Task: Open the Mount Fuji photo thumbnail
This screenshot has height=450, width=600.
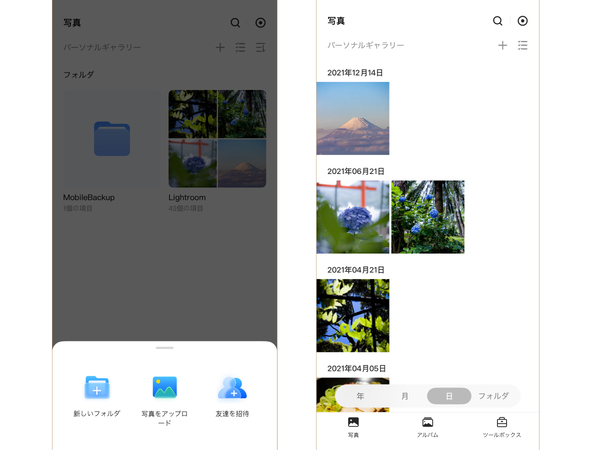Action: pos(353,118)
